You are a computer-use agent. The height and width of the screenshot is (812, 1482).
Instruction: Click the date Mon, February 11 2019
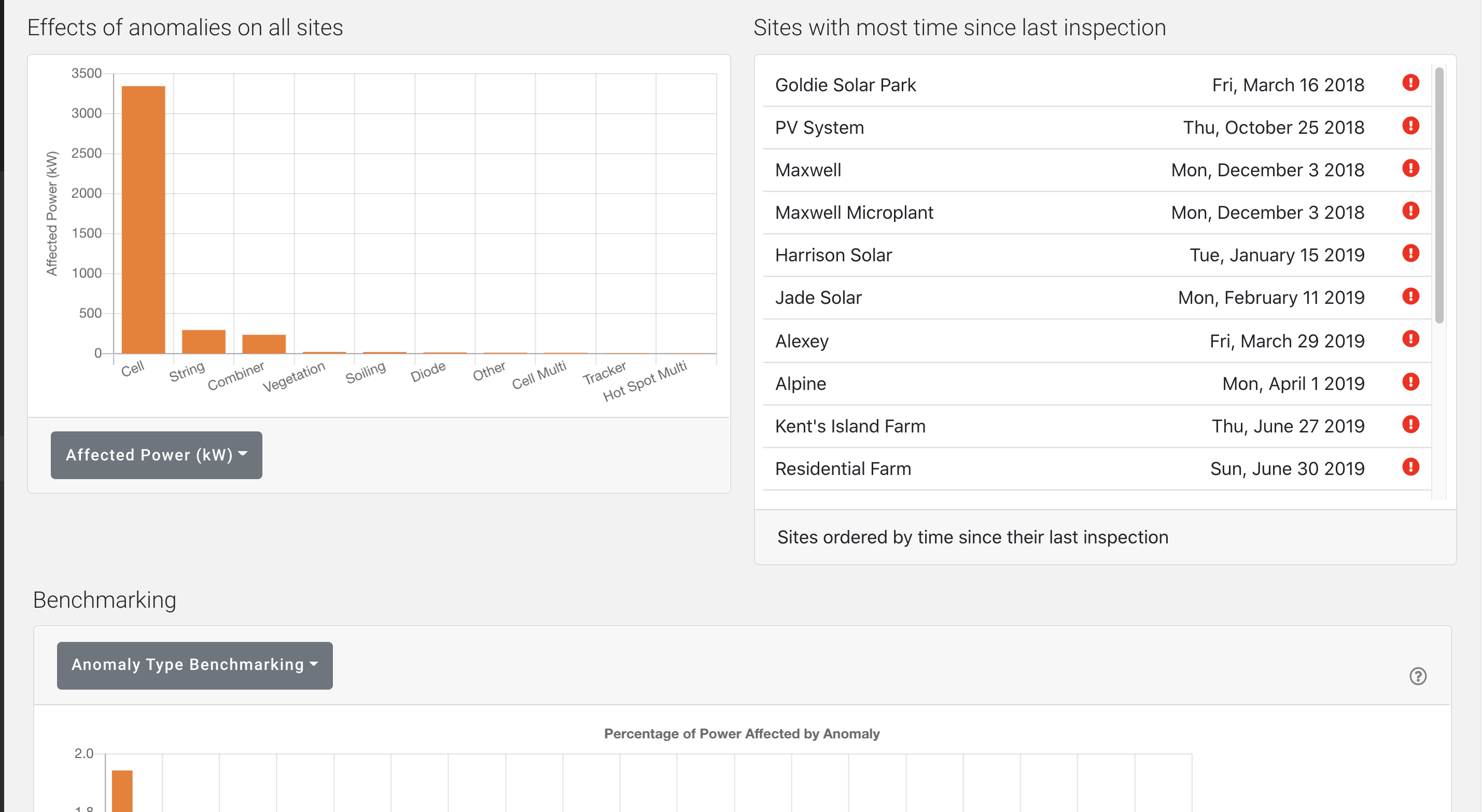click(x=1271, y=298)
